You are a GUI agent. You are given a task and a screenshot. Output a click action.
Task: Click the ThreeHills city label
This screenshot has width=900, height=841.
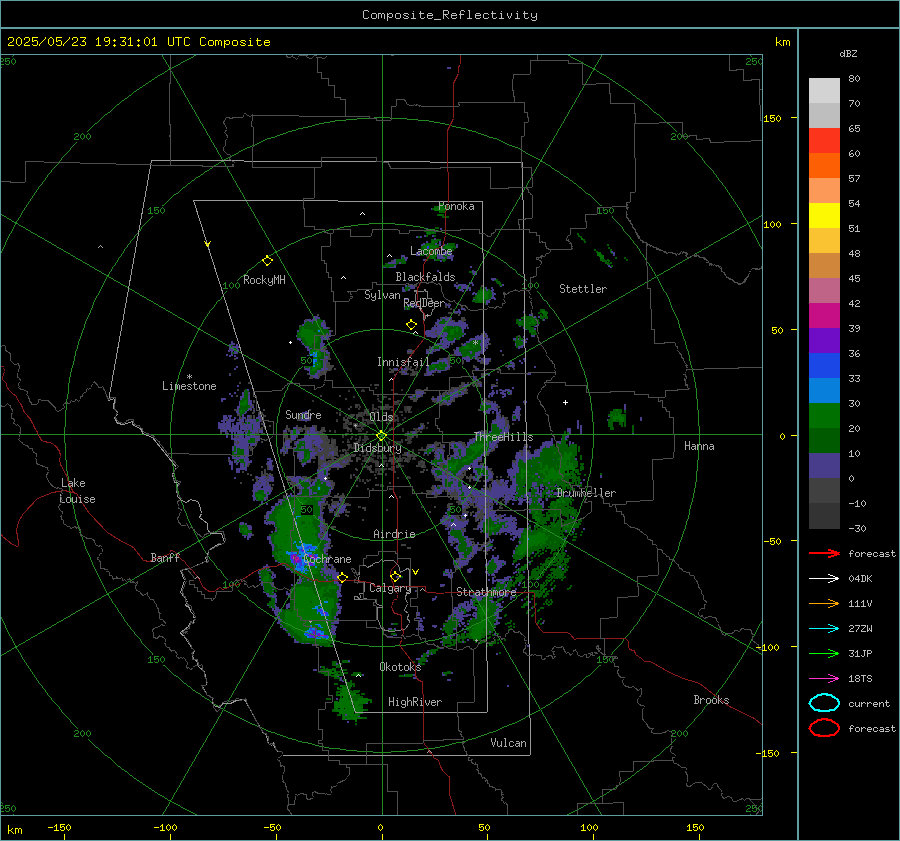[x=503, y=437]
